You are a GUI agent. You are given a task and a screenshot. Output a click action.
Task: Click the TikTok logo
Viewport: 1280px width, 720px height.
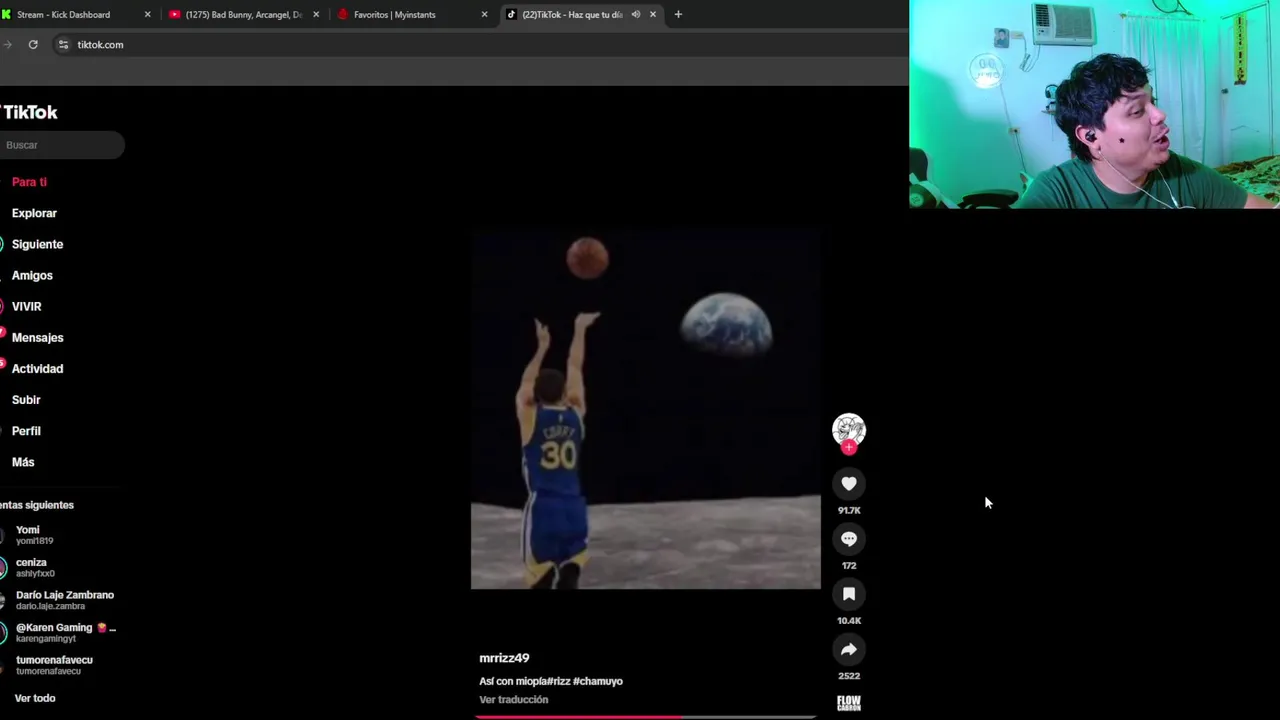pos(30,112)
